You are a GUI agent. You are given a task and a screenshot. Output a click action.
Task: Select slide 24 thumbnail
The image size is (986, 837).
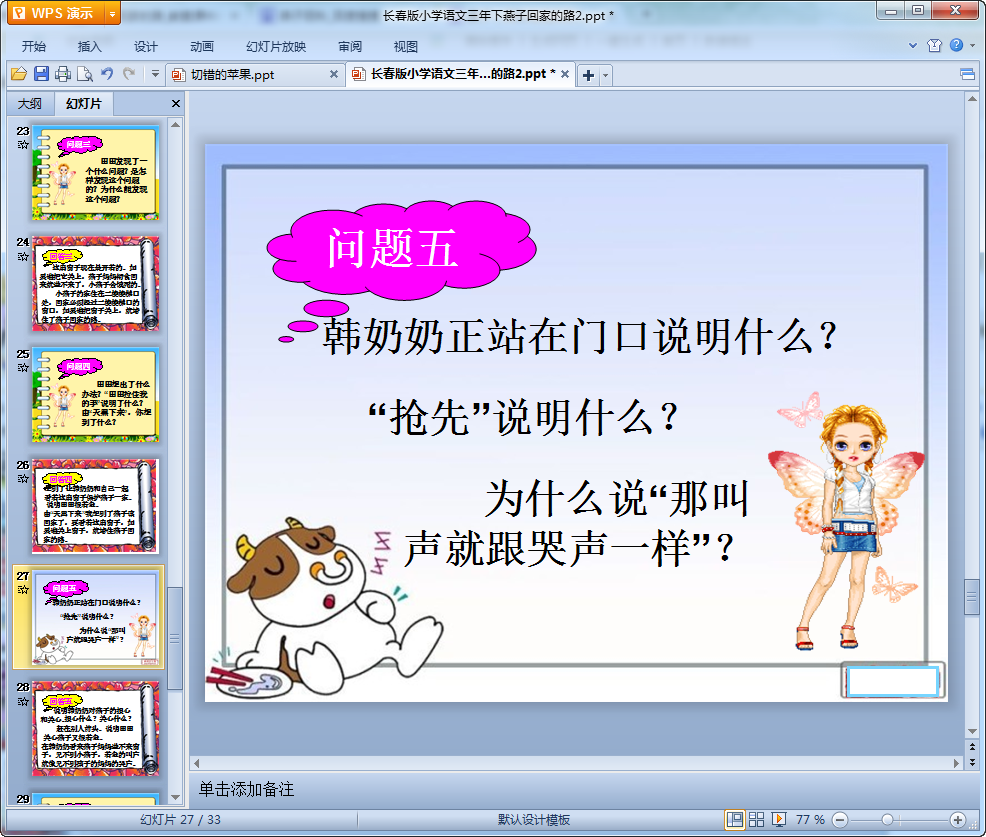pyautogui.click(x=96, y=284)
